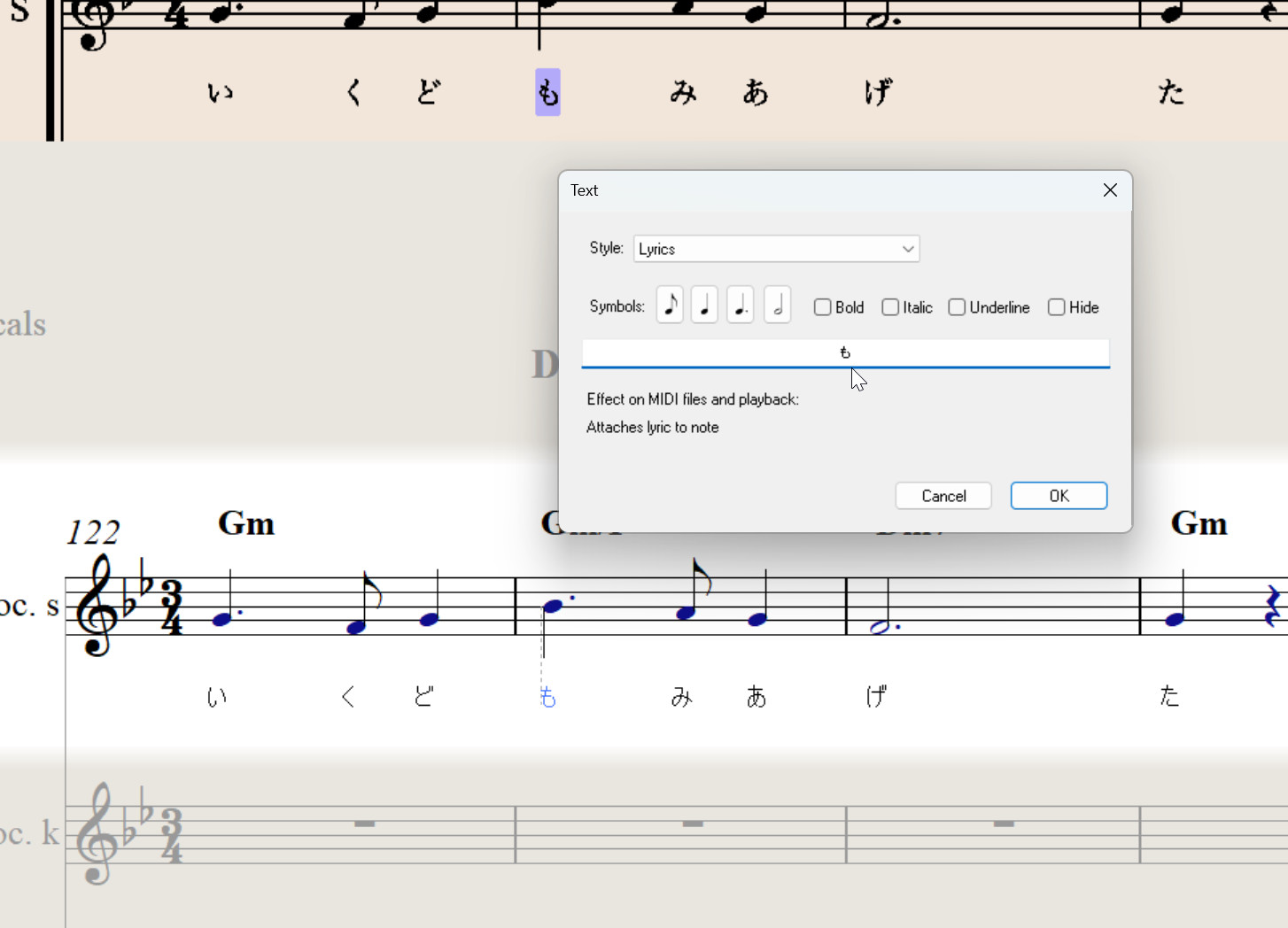Click the dotted half note in third measure

881,627
